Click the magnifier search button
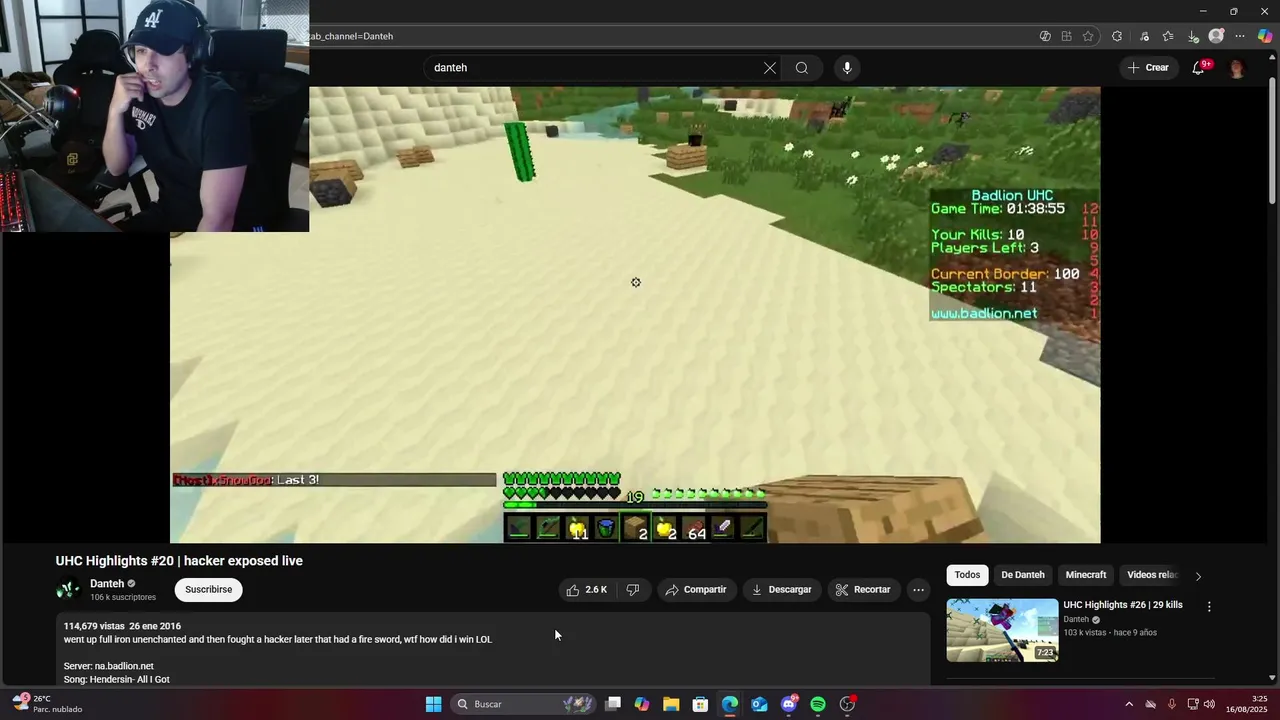The image size is (1280, 720). 802,68
